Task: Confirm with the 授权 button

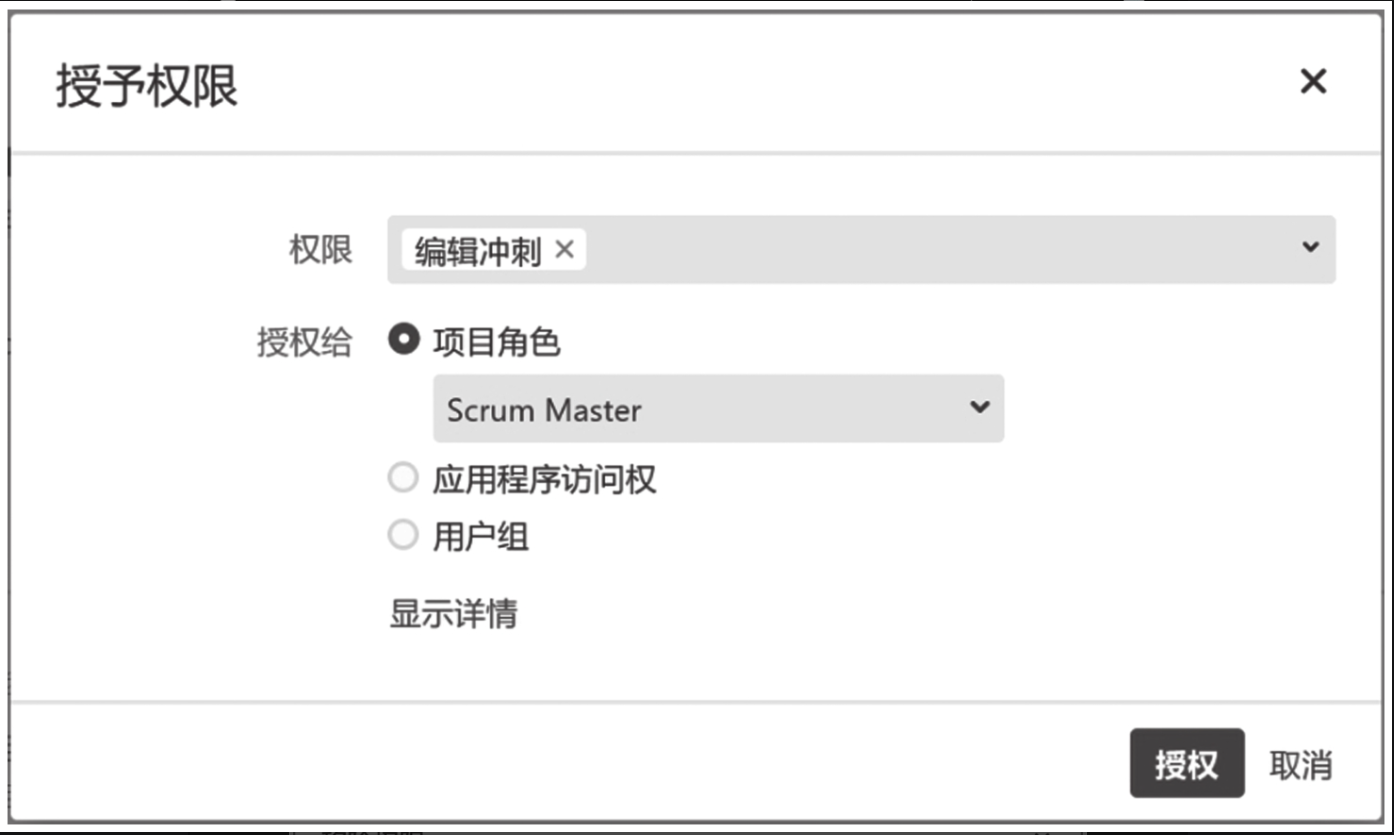Action: tap(1187, 763)
